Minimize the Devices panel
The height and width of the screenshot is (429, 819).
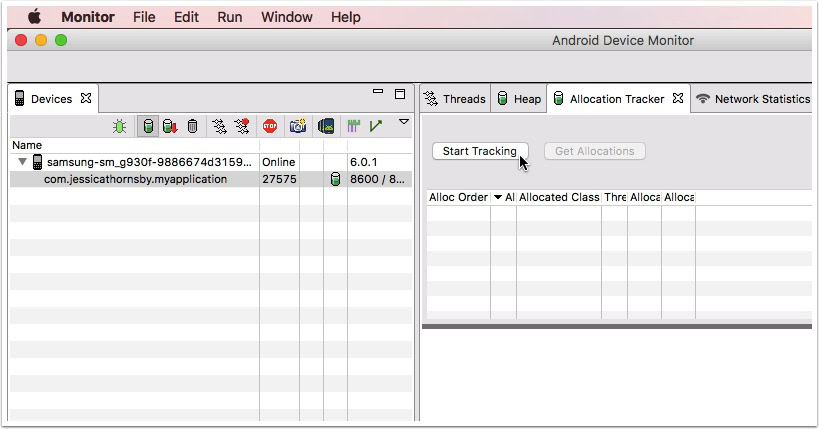point(378,91)
